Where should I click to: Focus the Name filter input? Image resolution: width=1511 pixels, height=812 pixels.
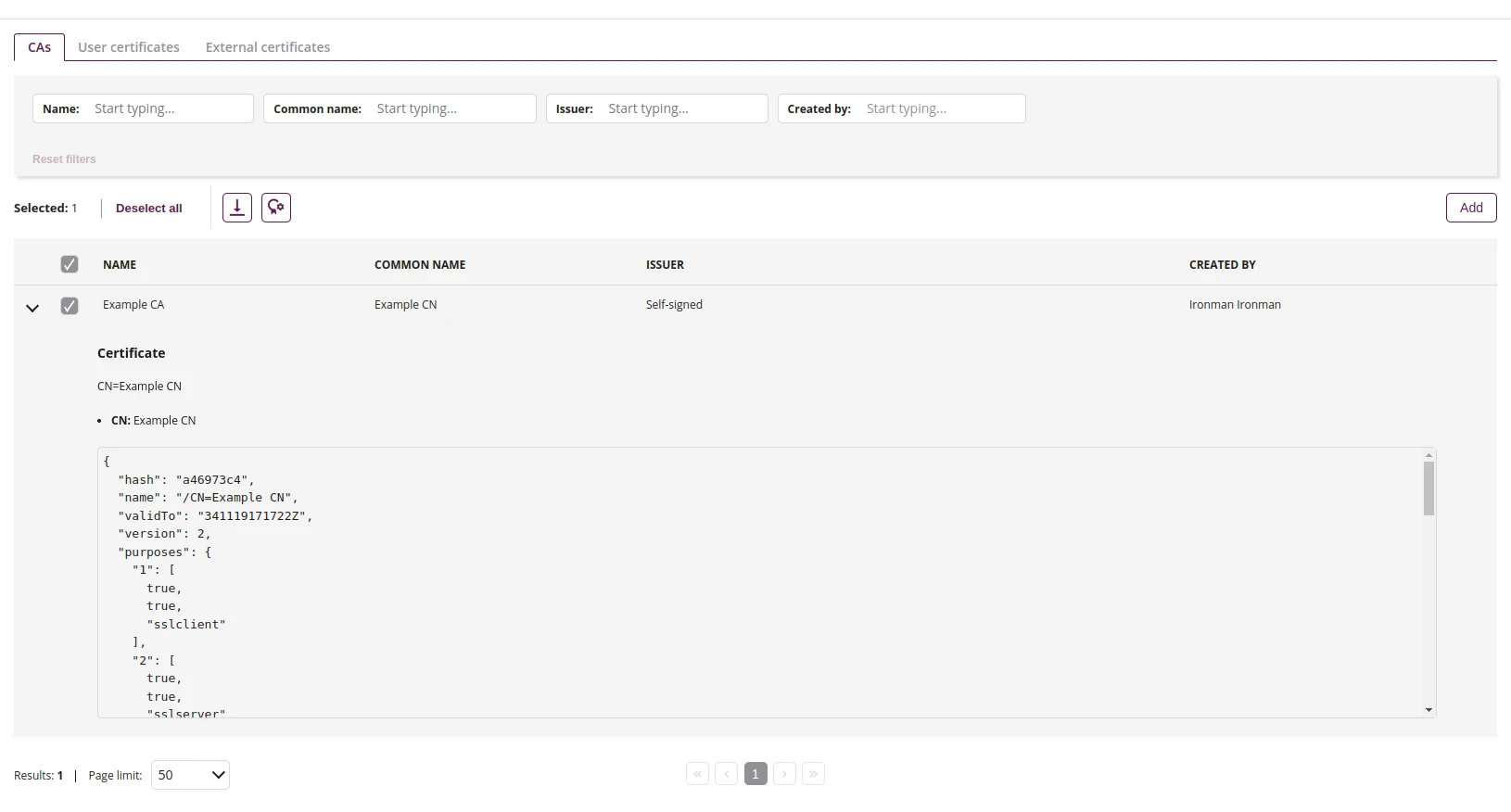coord(143,108)
